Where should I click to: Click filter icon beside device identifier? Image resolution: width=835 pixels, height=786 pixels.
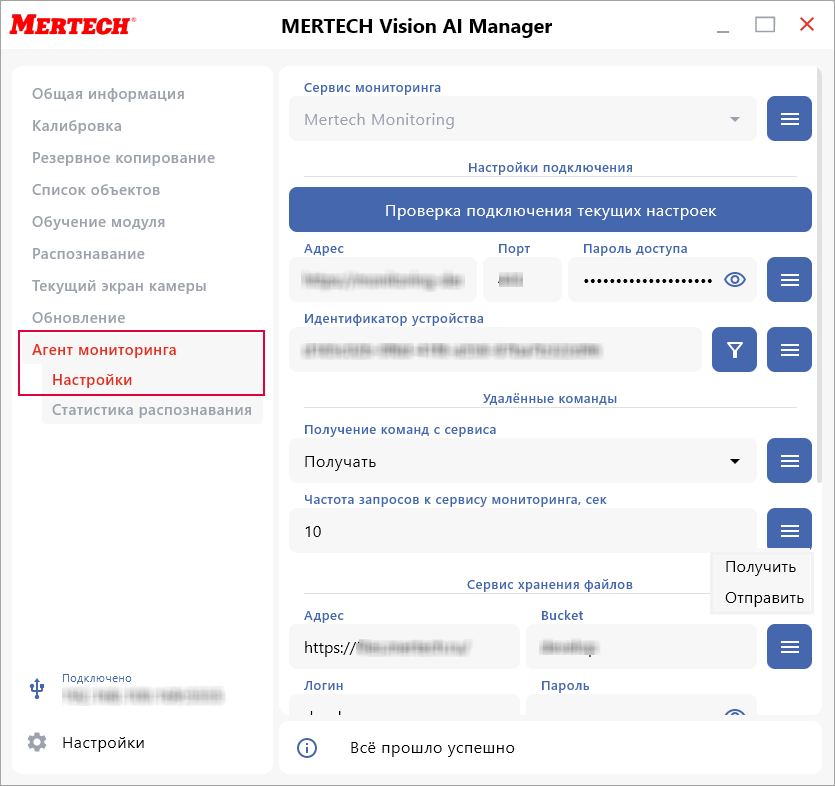point(735,350)
